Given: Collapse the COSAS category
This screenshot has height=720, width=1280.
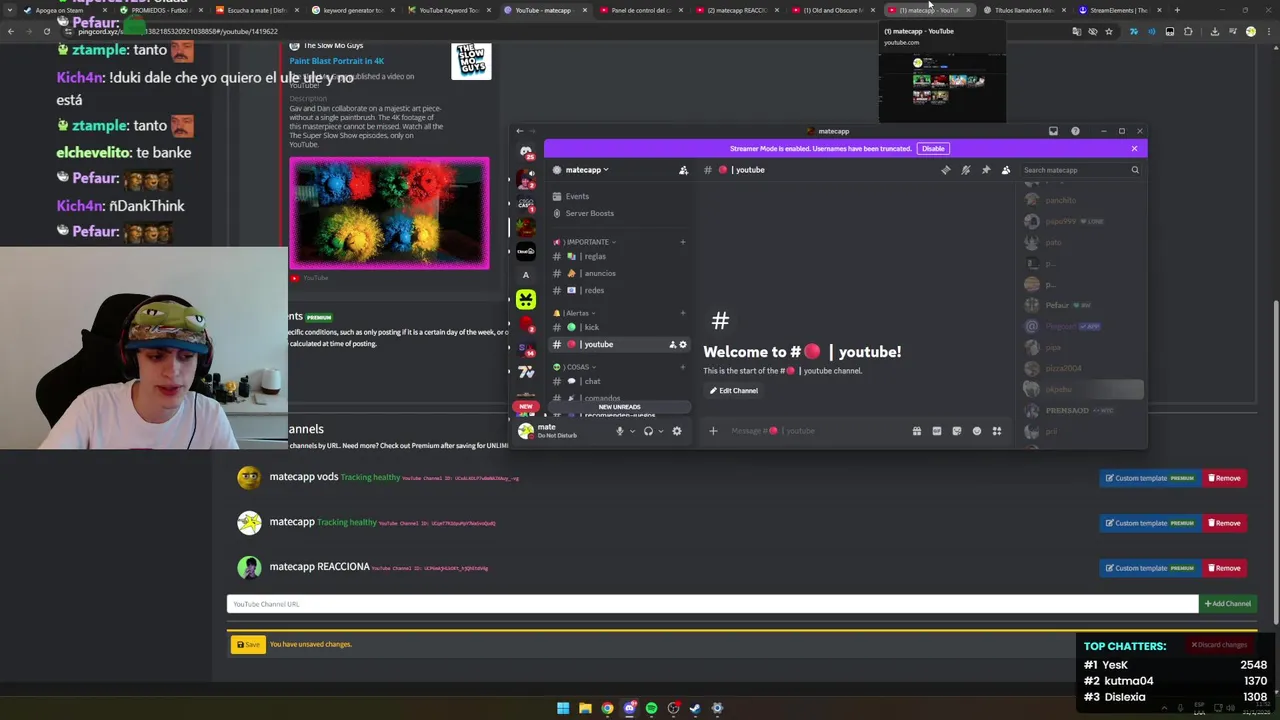Looking at the screenshot, I should click(578, 367).
